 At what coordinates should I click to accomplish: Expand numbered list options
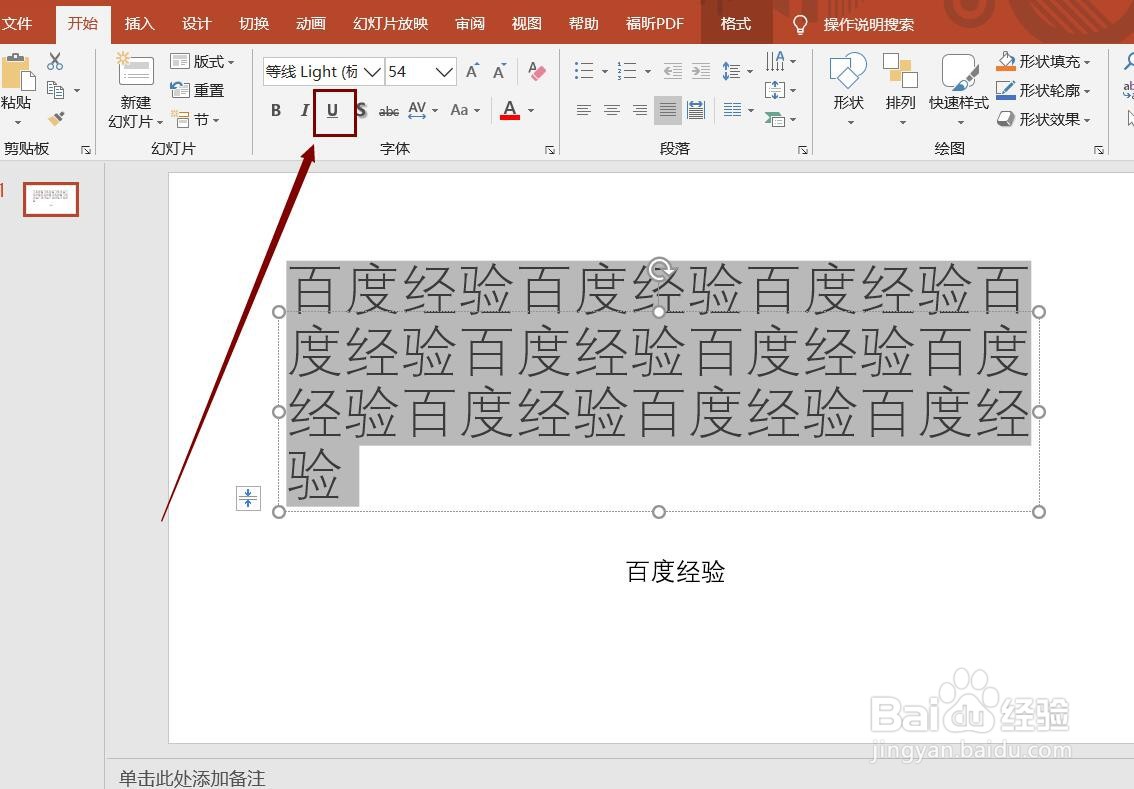647,72
